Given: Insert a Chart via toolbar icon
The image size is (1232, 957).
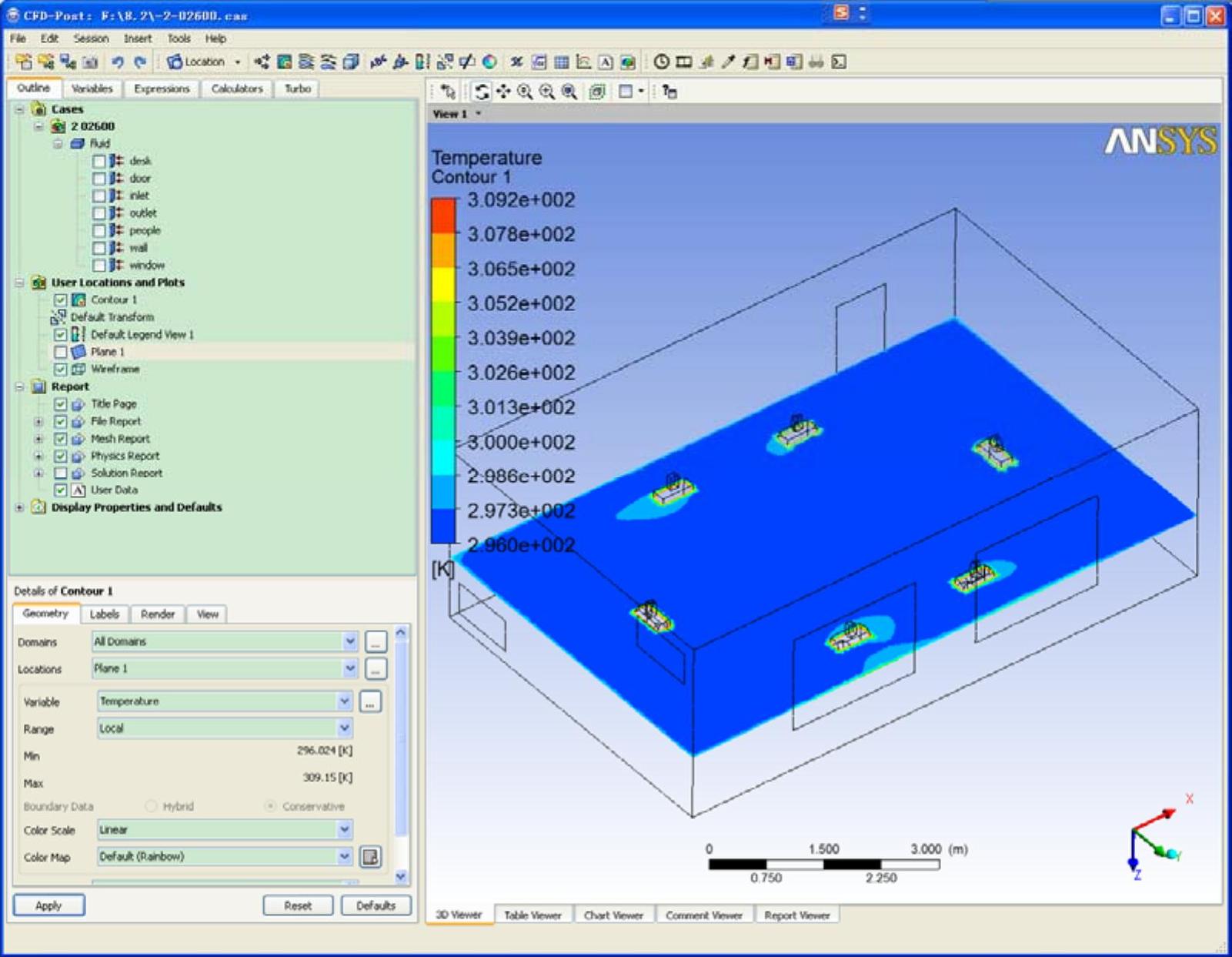Looking at the screenshot, I should [x=584, y=62].
